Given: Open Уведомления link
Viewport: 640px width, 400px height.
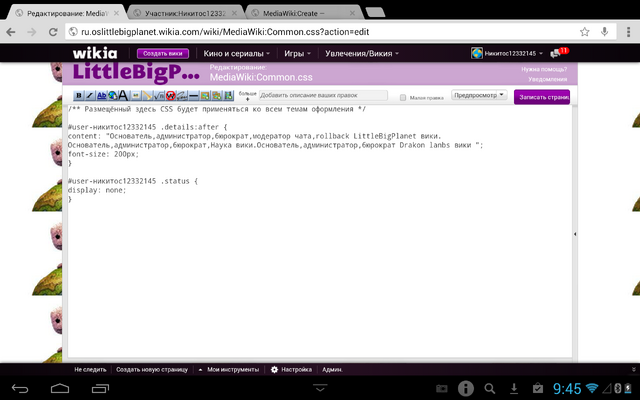Looking at the screenshot, I should [x=547, y=79].
